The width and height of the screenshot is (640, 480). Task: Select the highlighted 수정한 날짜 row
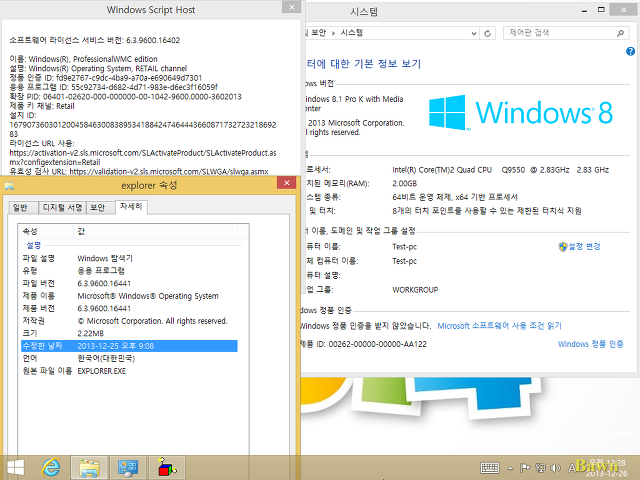[x=129, y=346]
